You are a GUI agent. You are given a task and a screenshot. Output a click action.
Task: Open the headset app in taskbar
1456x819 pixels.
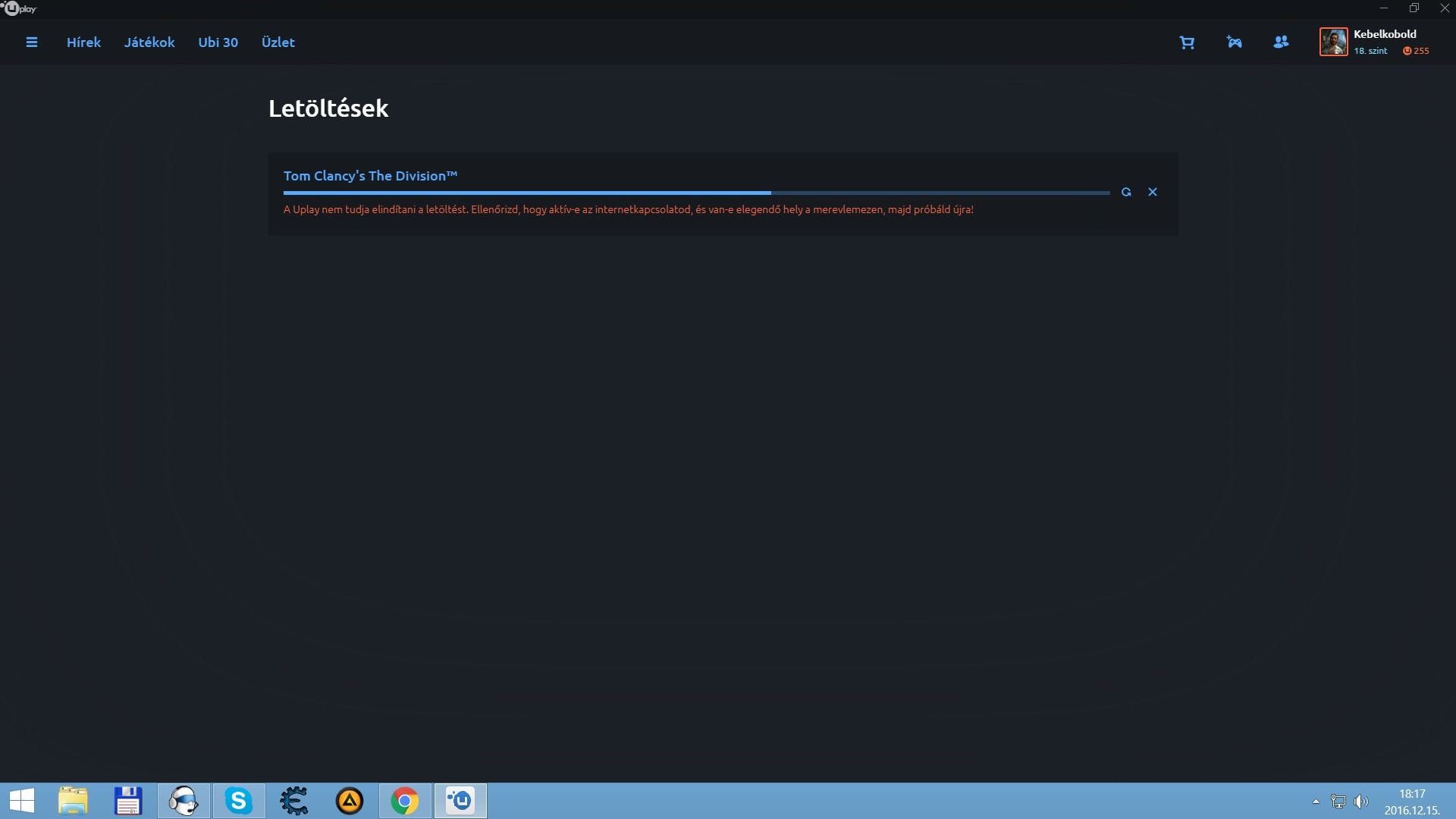pos(184,801)
